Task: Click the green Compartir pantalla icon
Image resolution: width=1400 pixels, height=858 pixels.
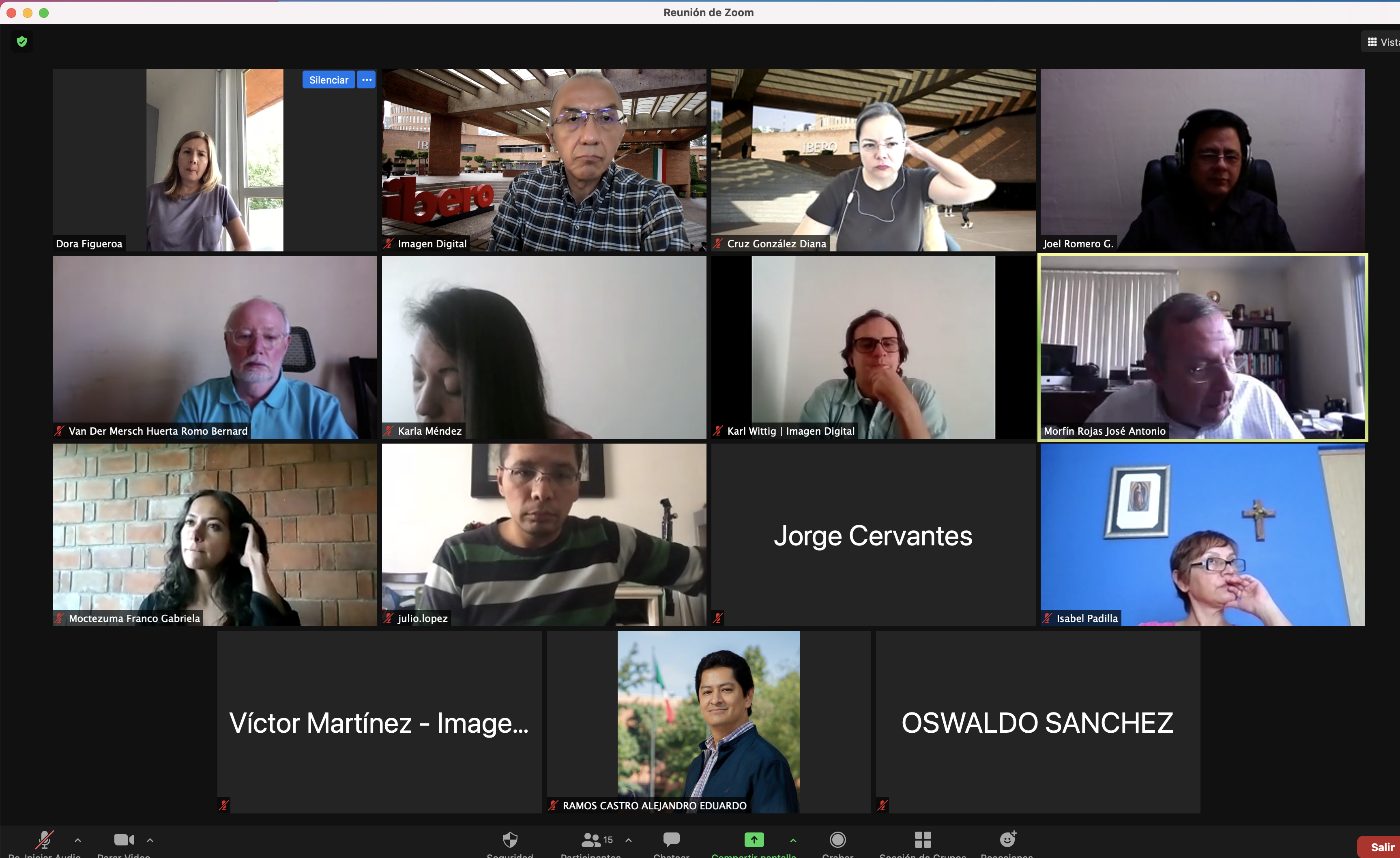Action: tap(754, 840)
